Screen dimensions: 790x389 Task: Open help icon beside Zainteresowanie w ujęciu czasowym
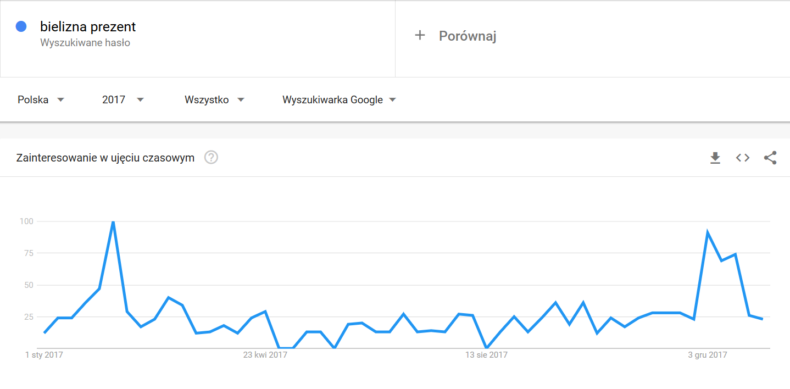211,158
